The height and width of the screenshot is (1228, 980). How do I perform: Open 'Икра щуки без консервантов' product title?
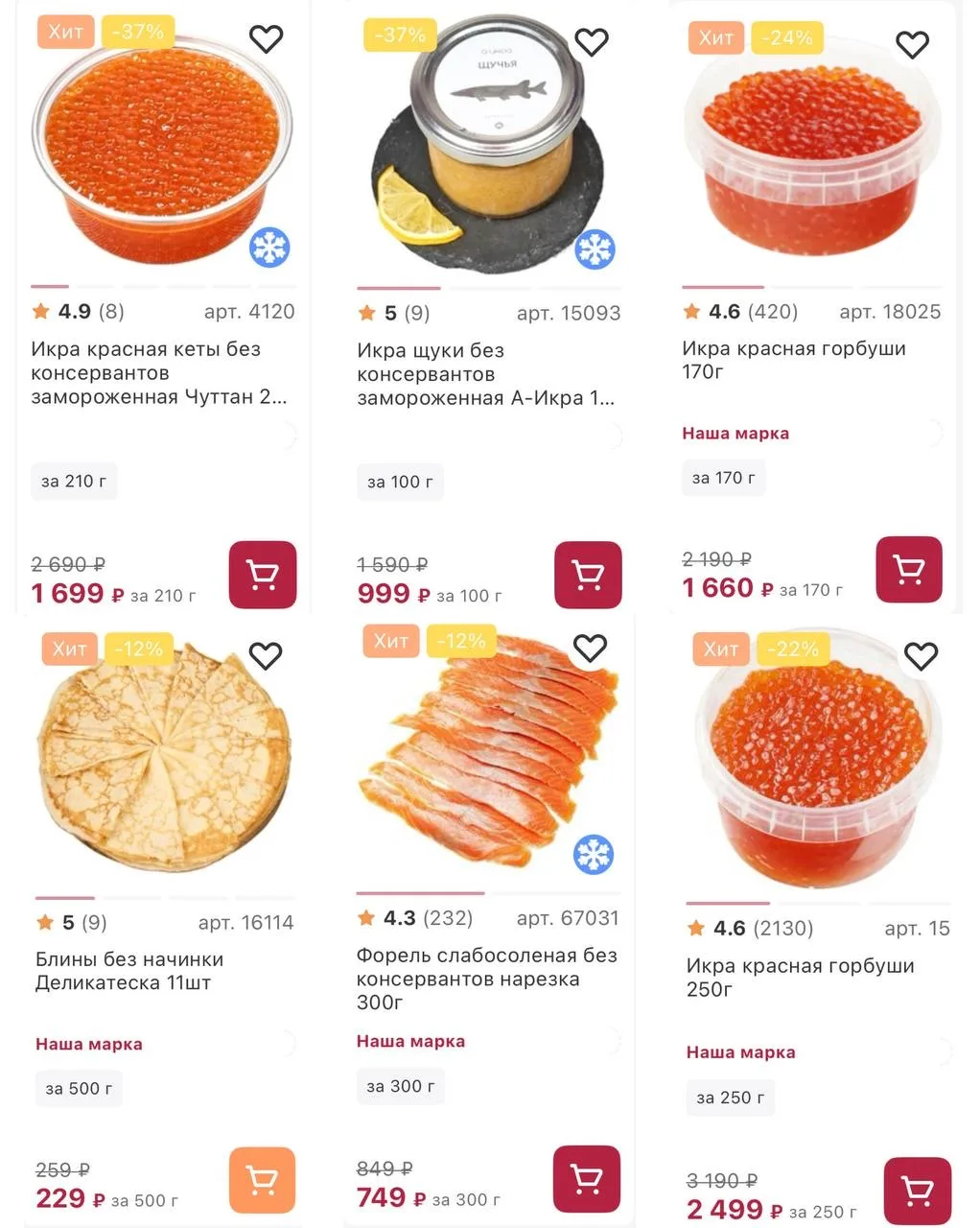coord(485,374)
